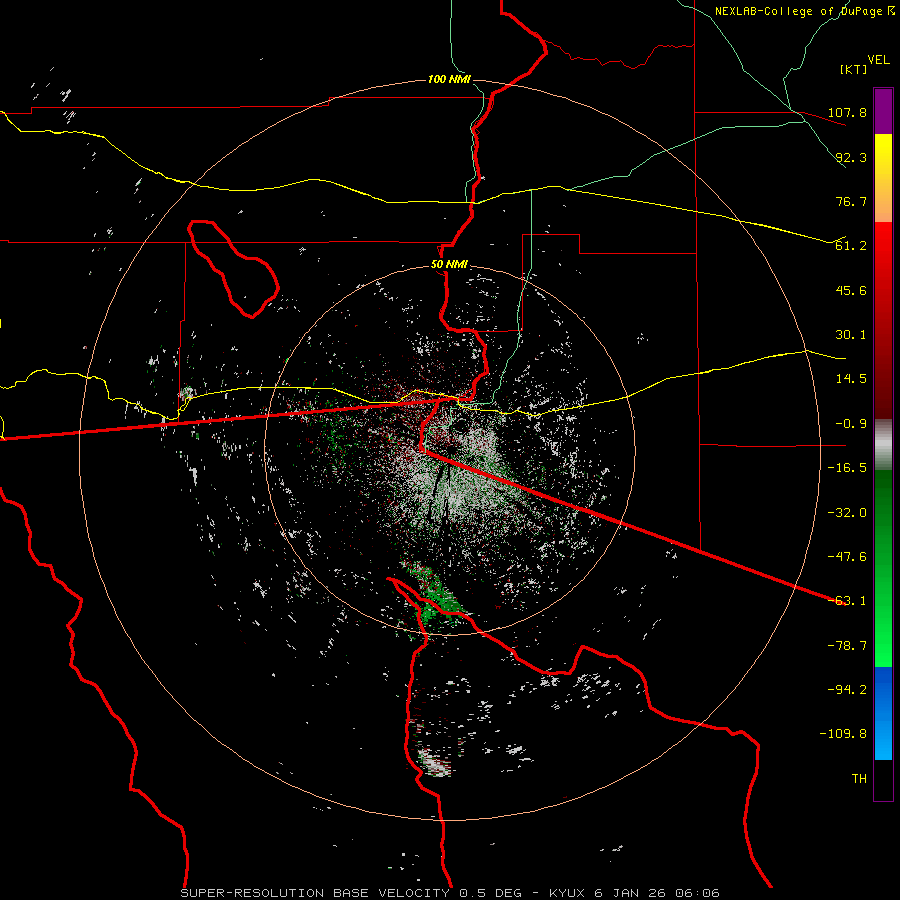Select the 76.7 velocity scale value

tap(851, 201)
